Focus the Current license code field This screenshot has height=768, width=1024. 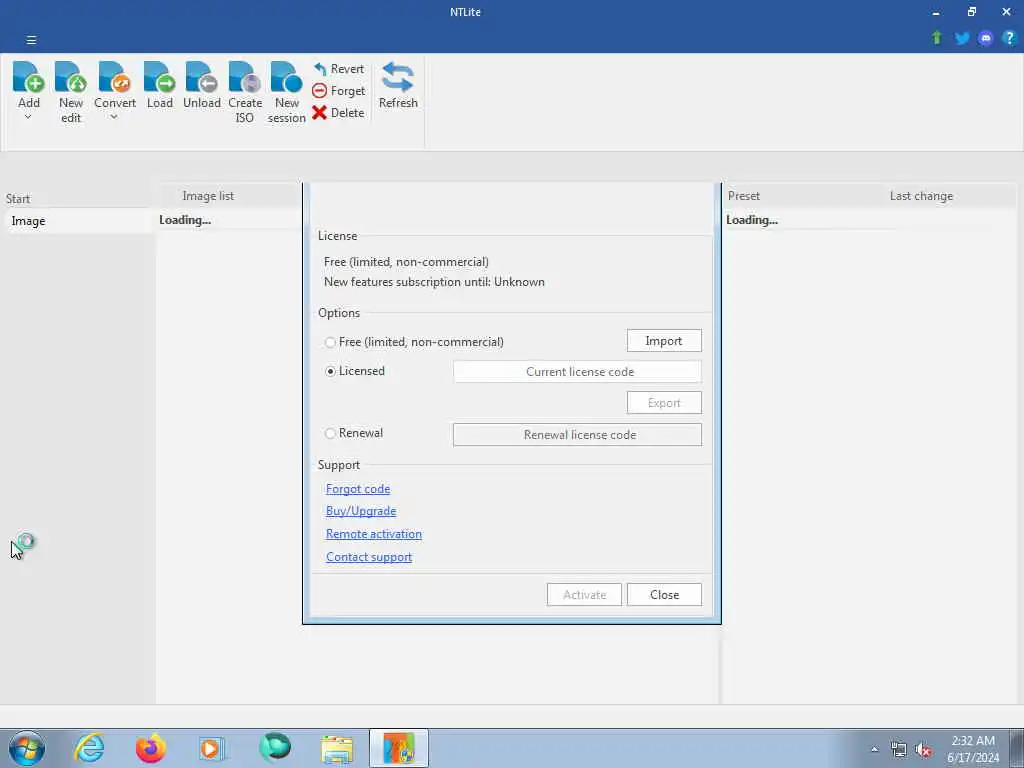pos(577,372)
